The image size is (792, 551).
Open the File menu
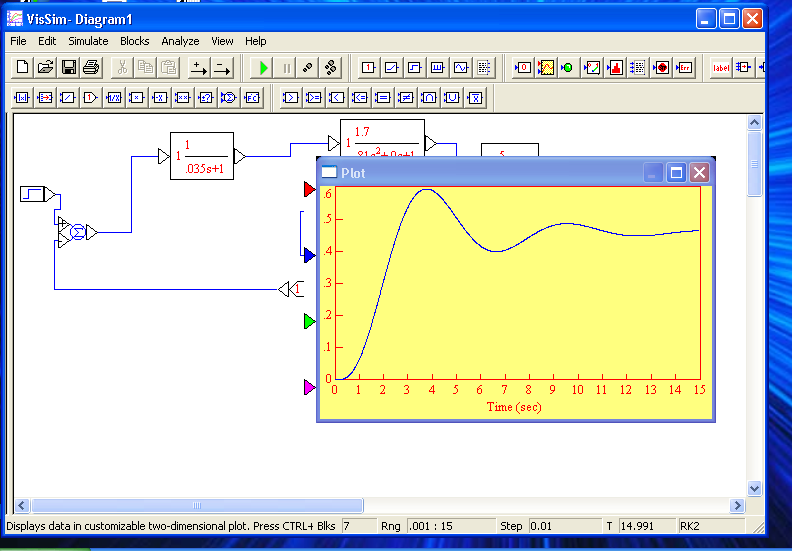pyautogui.click(x=18, y=41)
